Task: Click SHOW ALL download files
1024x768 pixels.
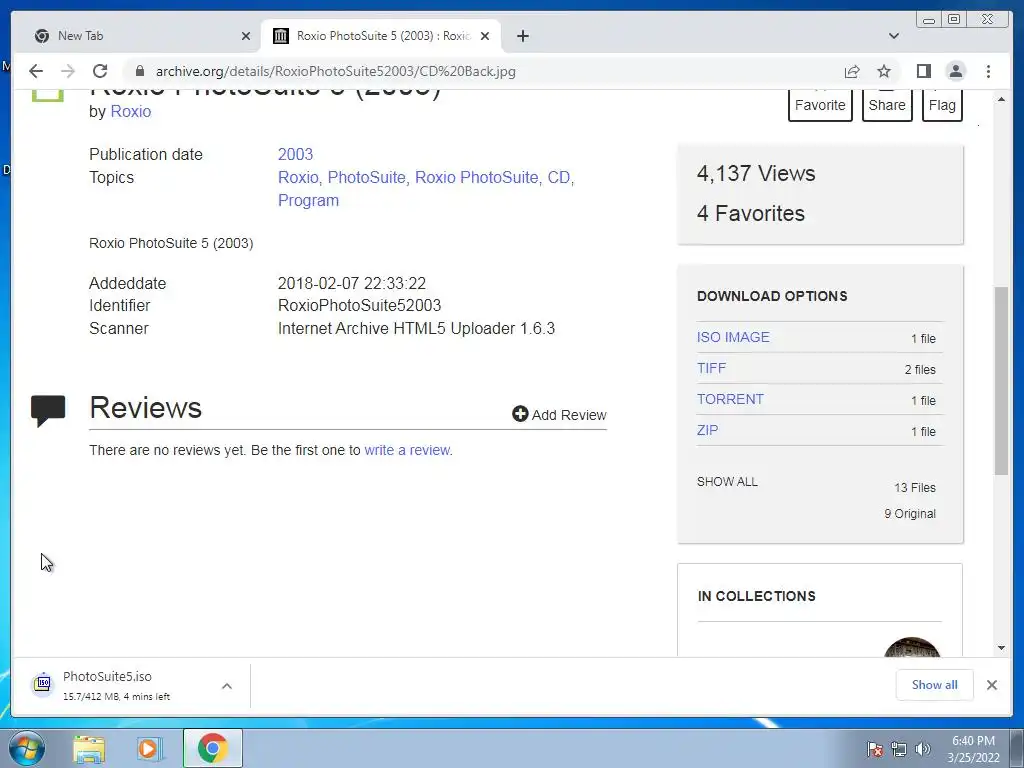Action: click(727, 482)
